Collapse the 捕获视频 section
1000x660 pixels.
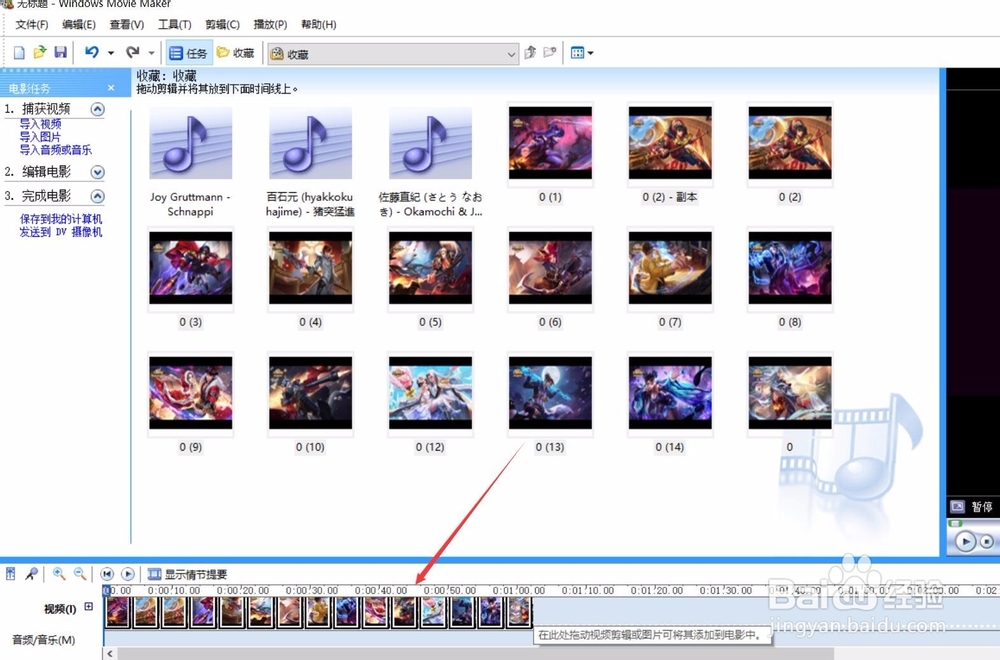click(98, 109)
